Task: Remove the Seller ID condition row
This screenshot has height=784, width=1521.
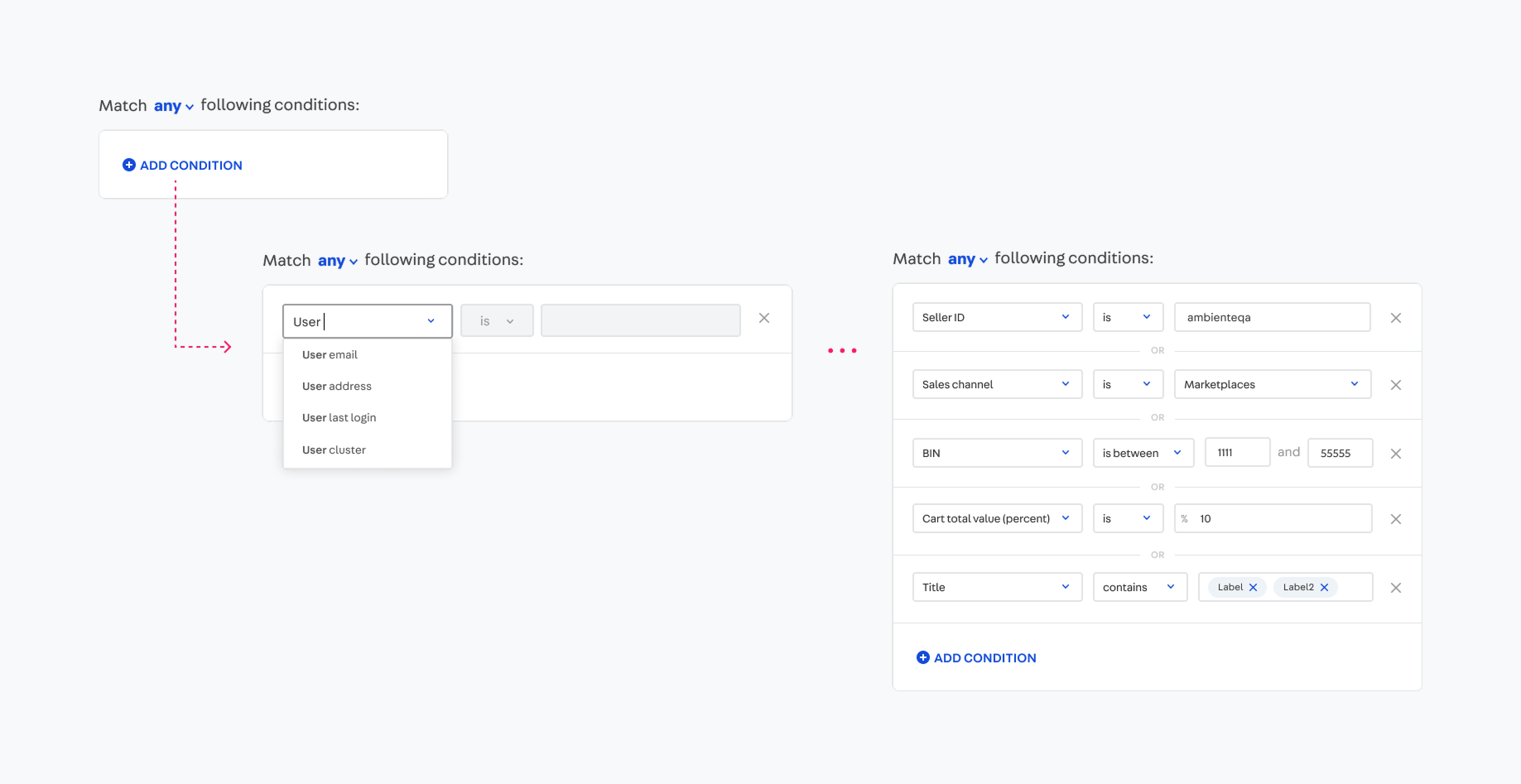Action: click(1395, 318)
